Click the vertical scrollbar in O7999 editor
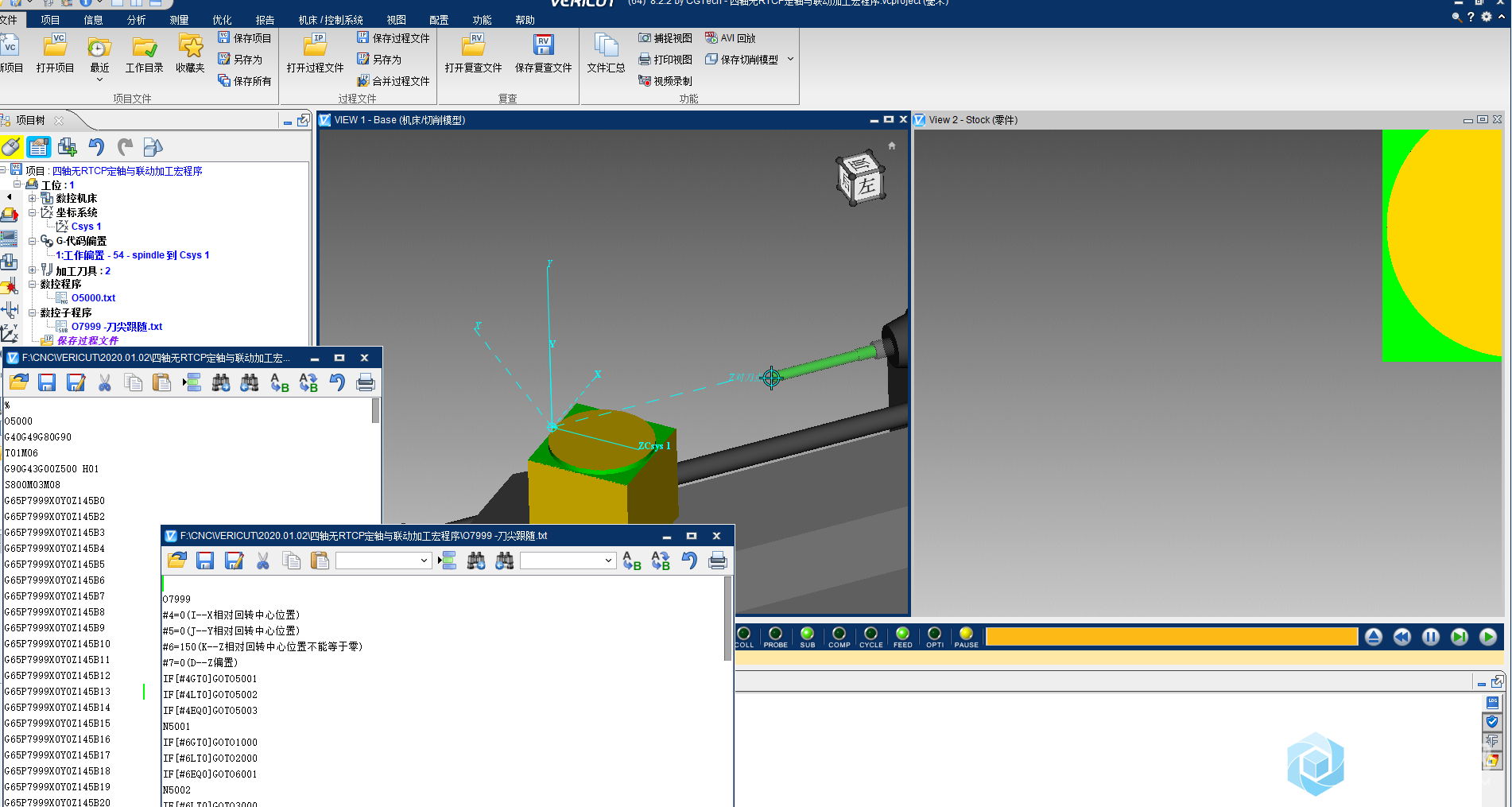This screenshot has width=1512, height=807. pyautogui.click(x=727, y=619)
